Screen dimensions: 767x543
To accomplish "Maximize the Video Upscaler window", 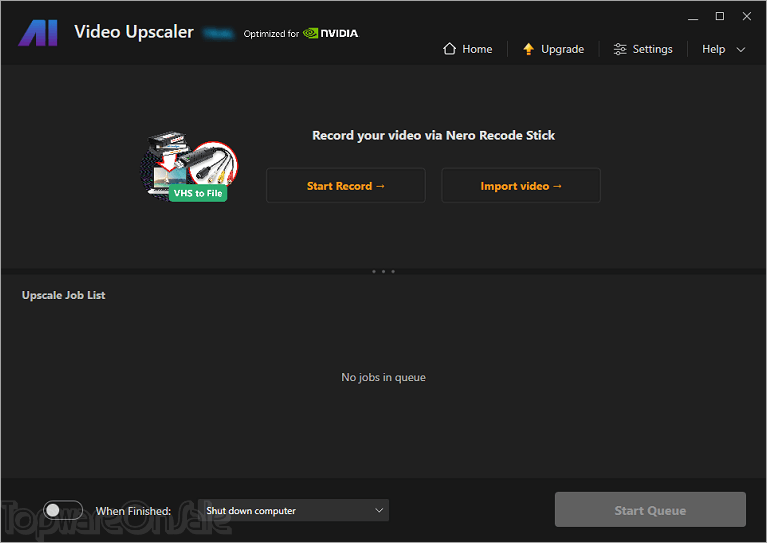I will point(720,16).
